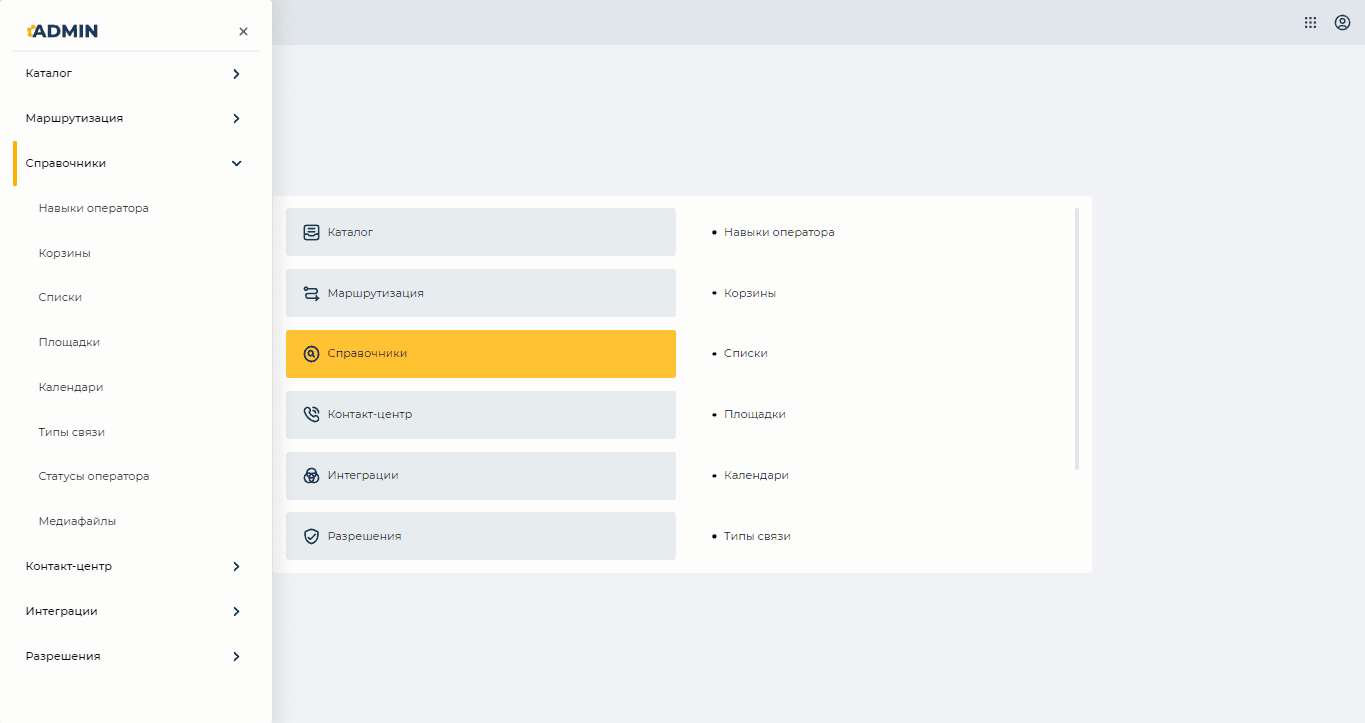Open Медиафайлы in sidebar submenu

point(77,521)
